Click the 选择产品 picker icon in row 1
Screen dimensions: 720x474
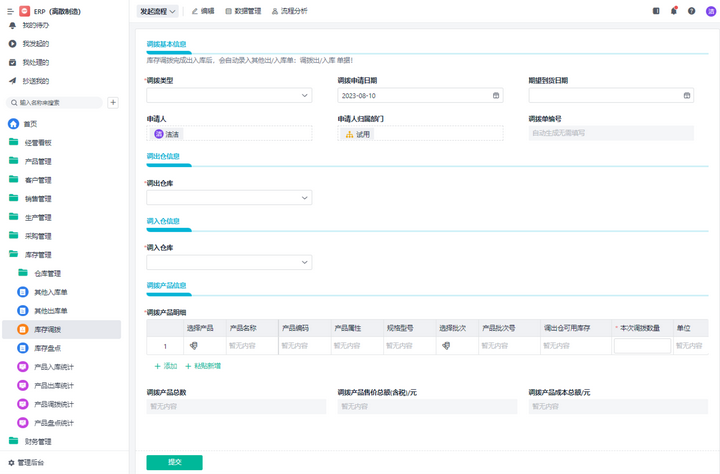[x=194, y=346]
